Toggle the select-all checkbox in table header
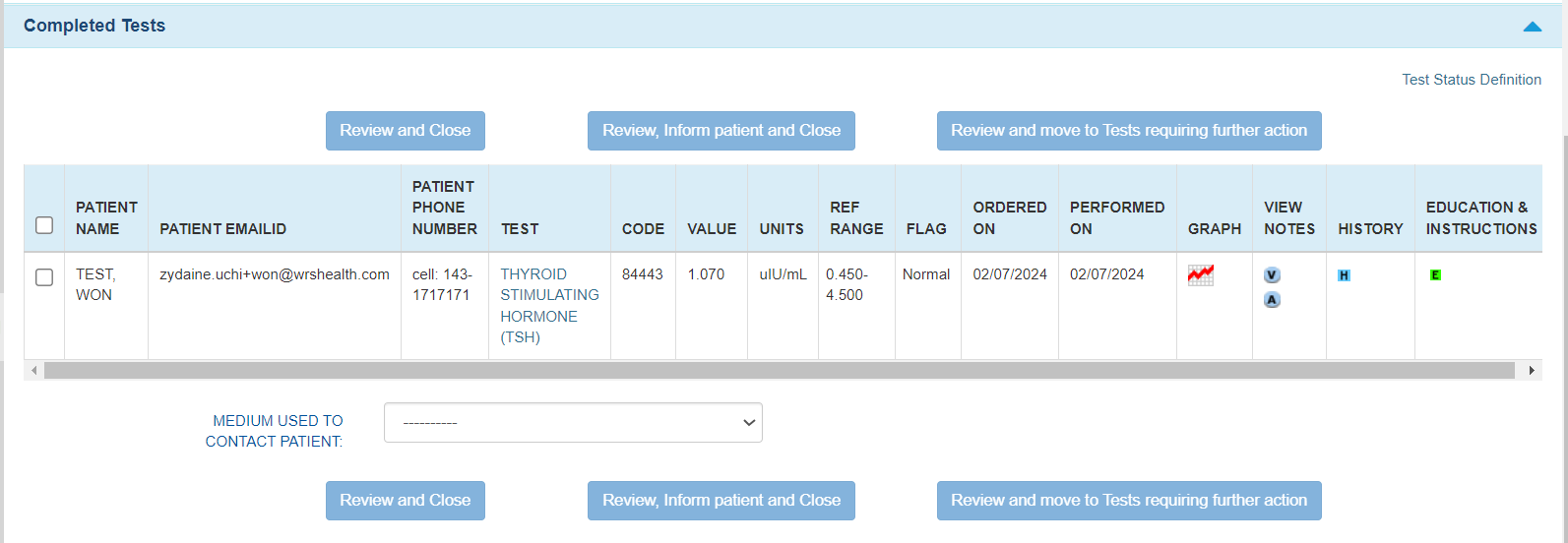The width and height of the screenshot is (1568, 543). point(44,225)
